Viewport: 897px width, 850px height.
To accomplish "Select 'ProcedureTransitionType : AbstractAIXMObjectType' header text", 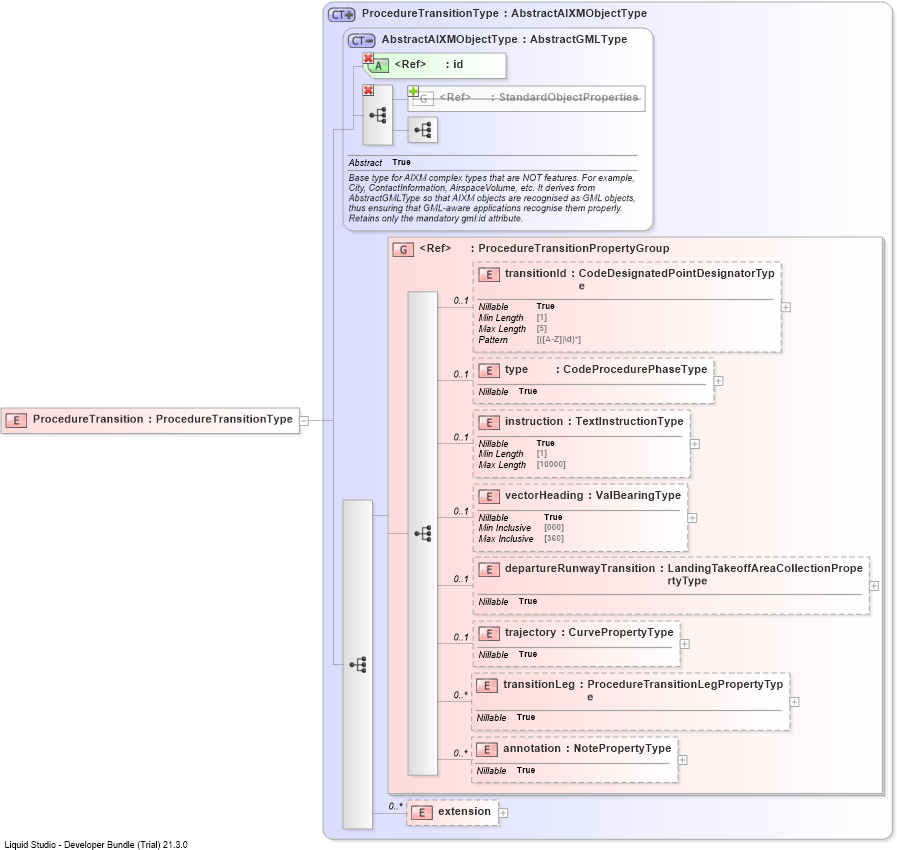I will tap(504, 13).
